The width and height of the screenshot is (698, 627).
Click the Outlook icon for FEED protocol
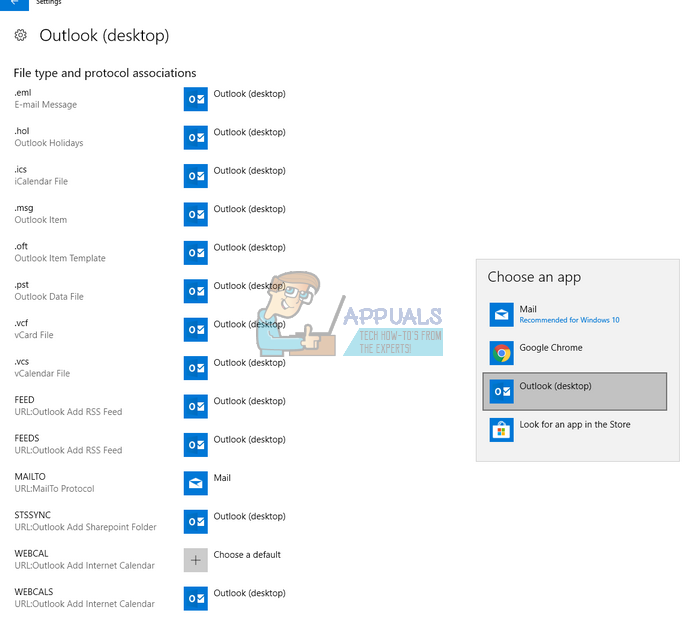195,406
